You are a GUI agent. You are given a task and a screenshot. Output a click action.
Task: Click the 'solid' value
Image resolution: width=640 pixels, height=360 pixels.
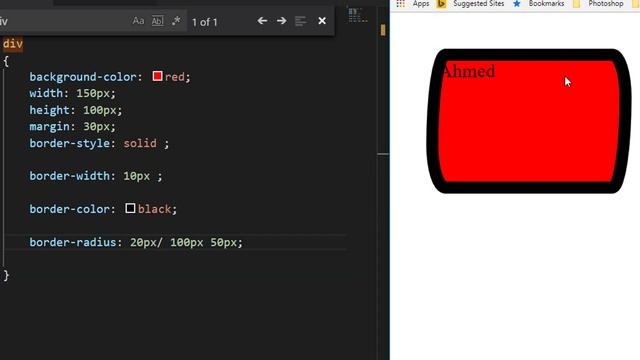pos(140,143)
